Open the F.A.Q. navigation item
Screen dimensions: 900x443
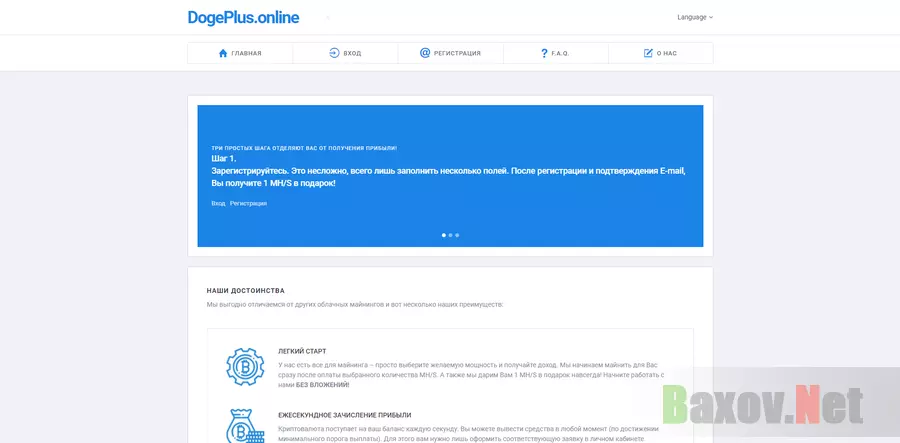[x=556, y=53]
